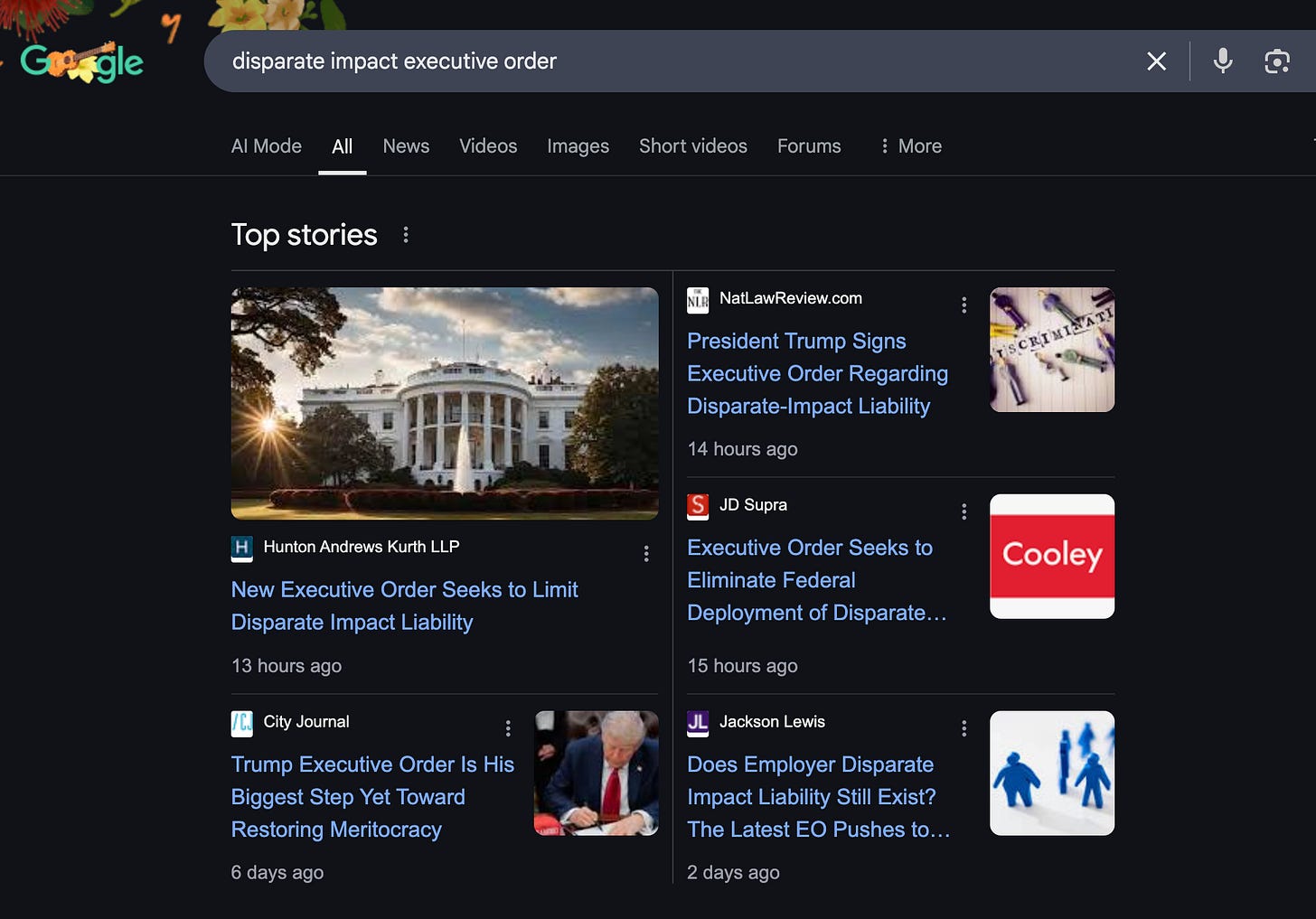This screenshot has height=919, width=1316.
Task: Click Jackson Lewis site favicon
Action: 698,723
